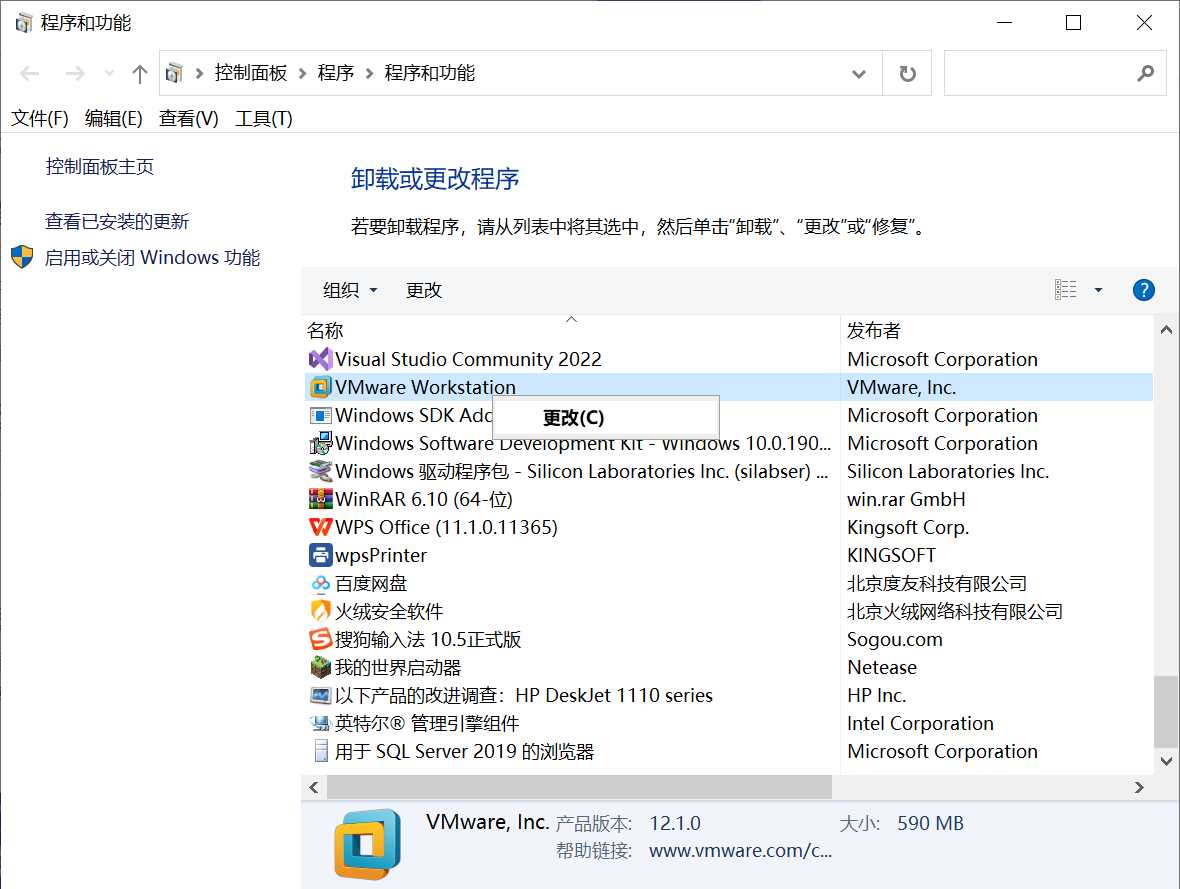Click the WinRAR 6.10 icon

click(321, 499)
